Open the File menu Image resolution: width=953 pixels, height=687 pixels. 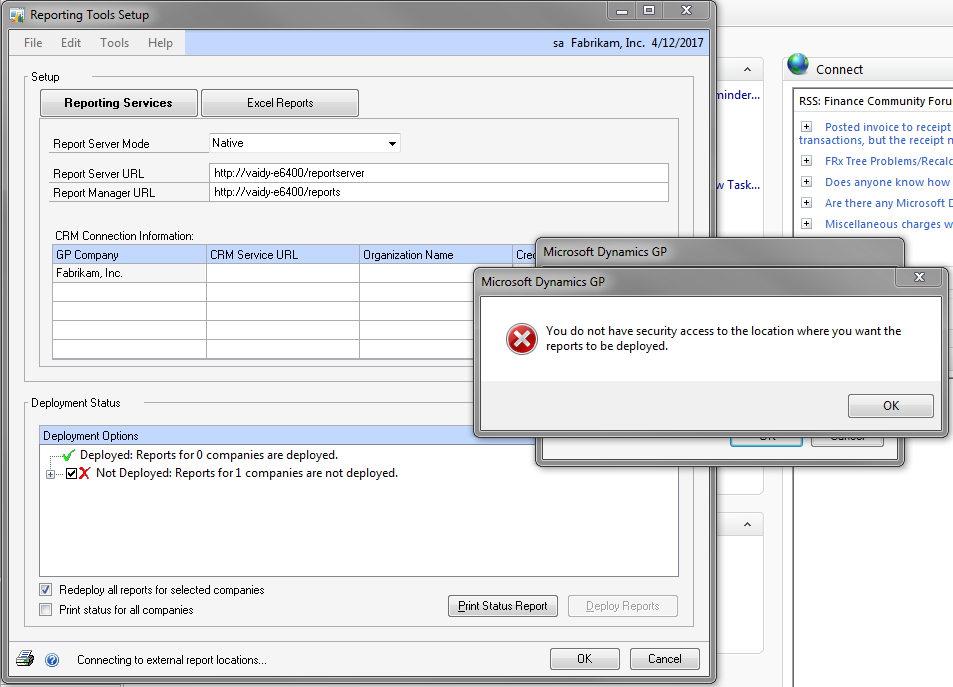click(33, 43)
